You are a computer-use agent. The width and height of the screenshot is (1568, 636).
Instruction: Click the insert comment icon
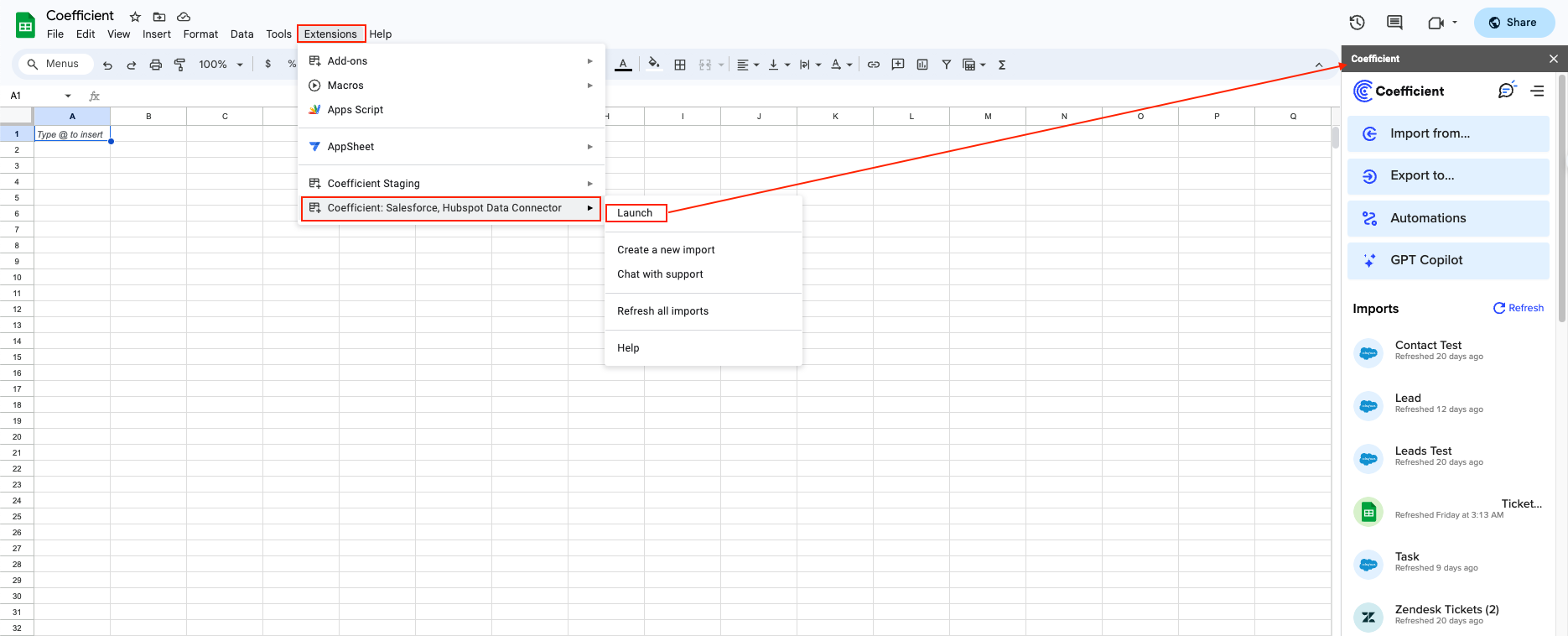(x=898, y=65)
